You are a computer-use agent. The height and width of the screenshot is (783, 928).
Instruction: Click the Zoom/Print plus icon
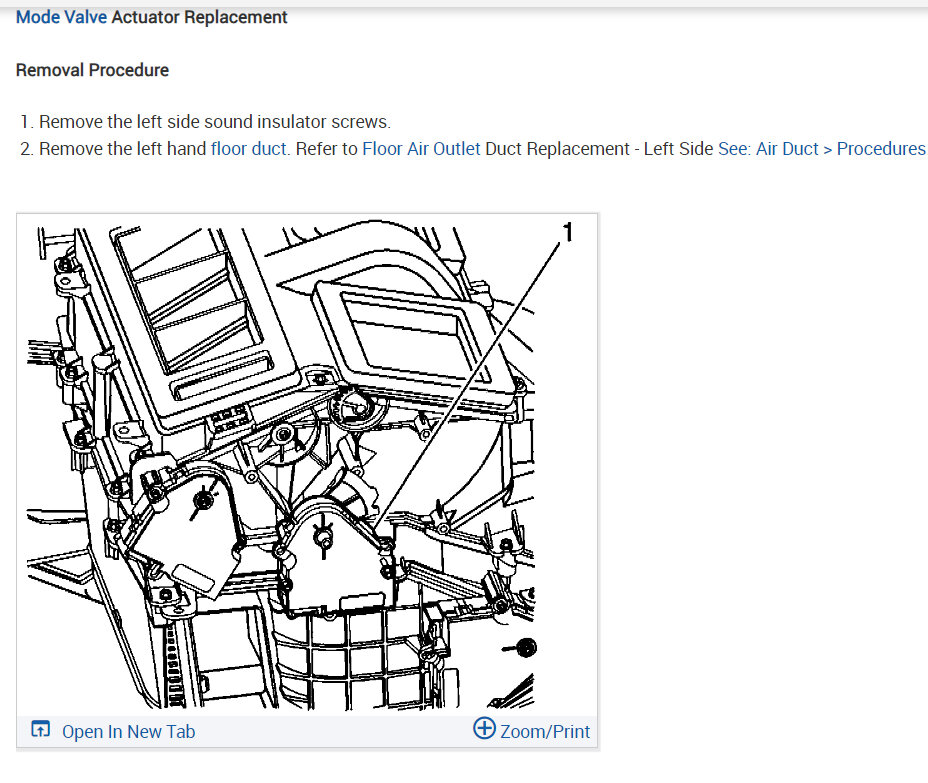click(484, 728)
